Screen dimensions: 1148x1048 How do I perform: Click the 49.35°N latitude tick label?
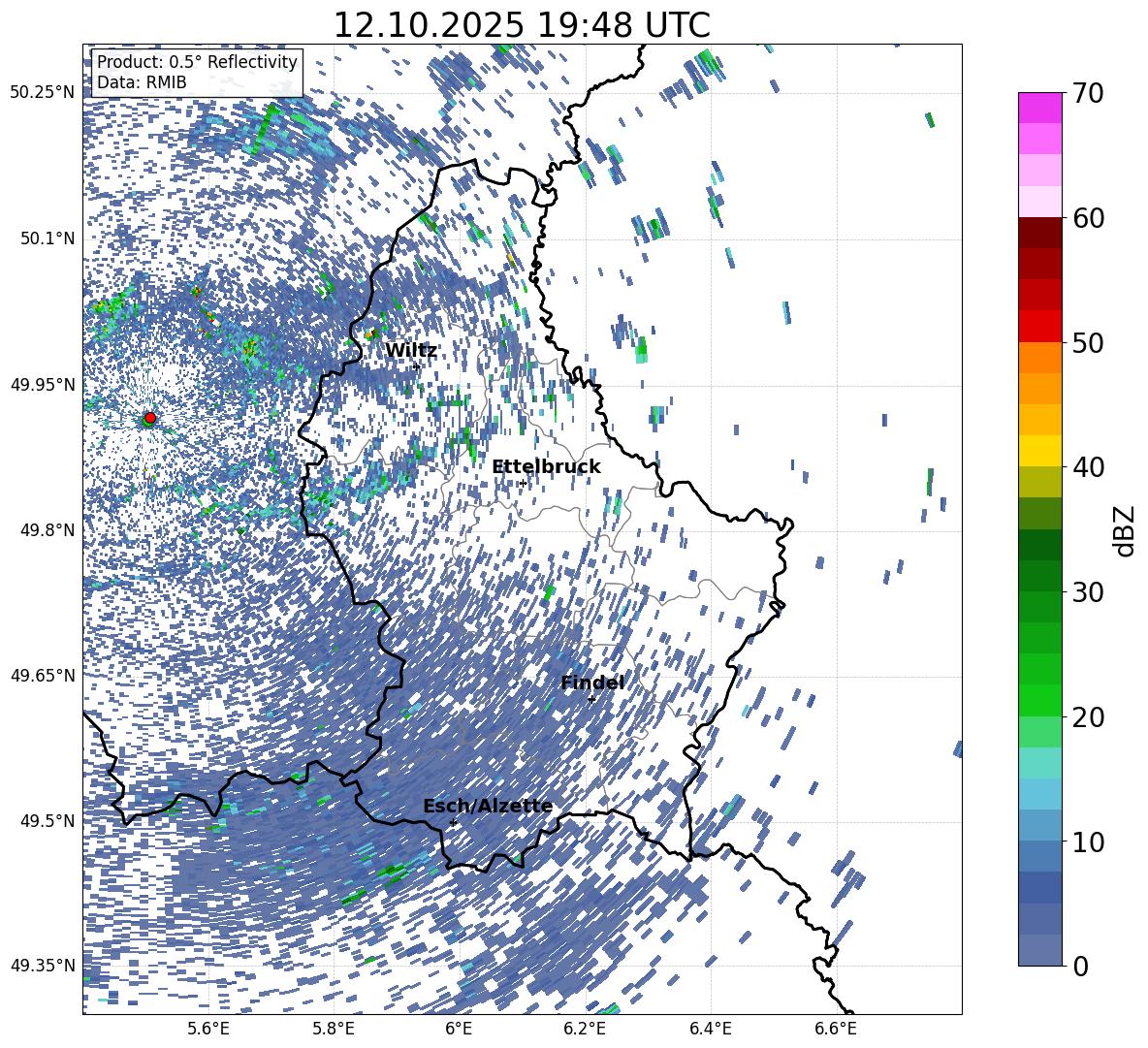(43, 966)
